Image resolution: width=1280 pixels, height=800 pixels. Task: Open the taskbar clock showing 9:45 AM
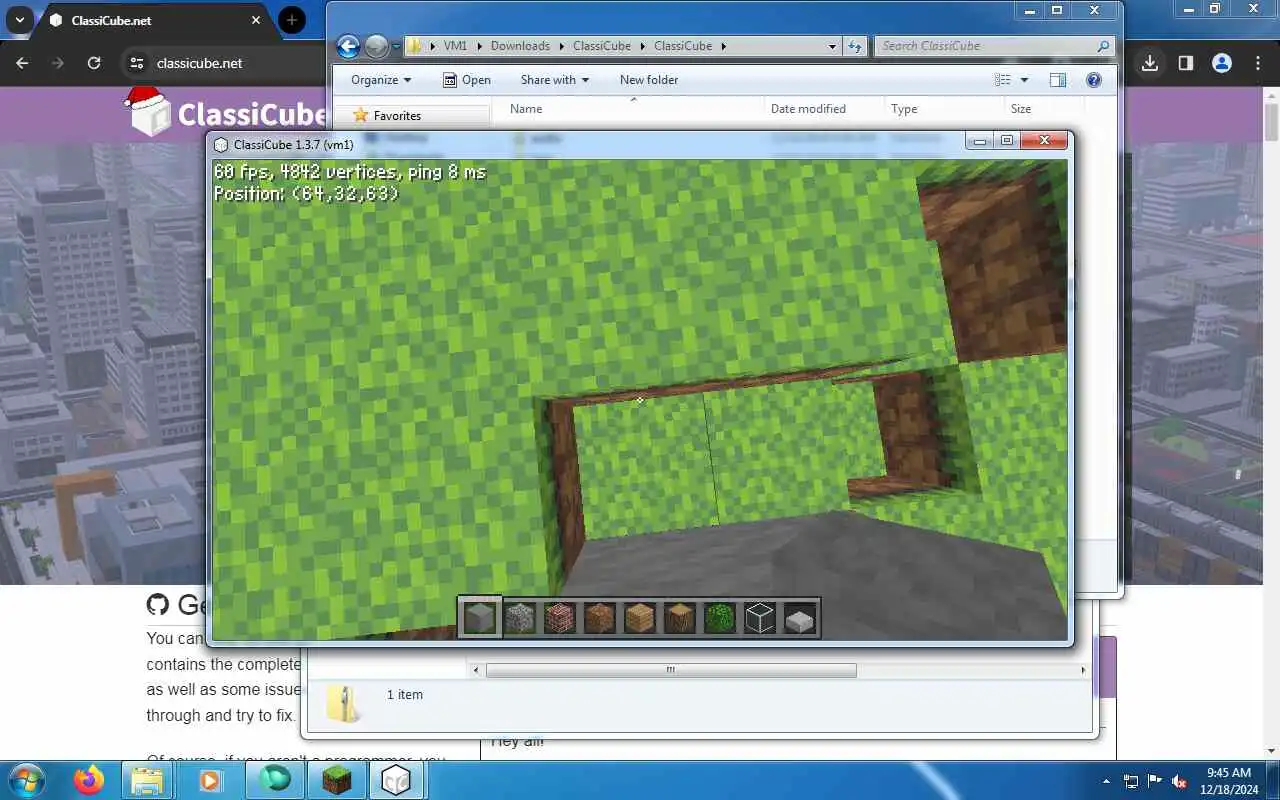[1229, 780]
